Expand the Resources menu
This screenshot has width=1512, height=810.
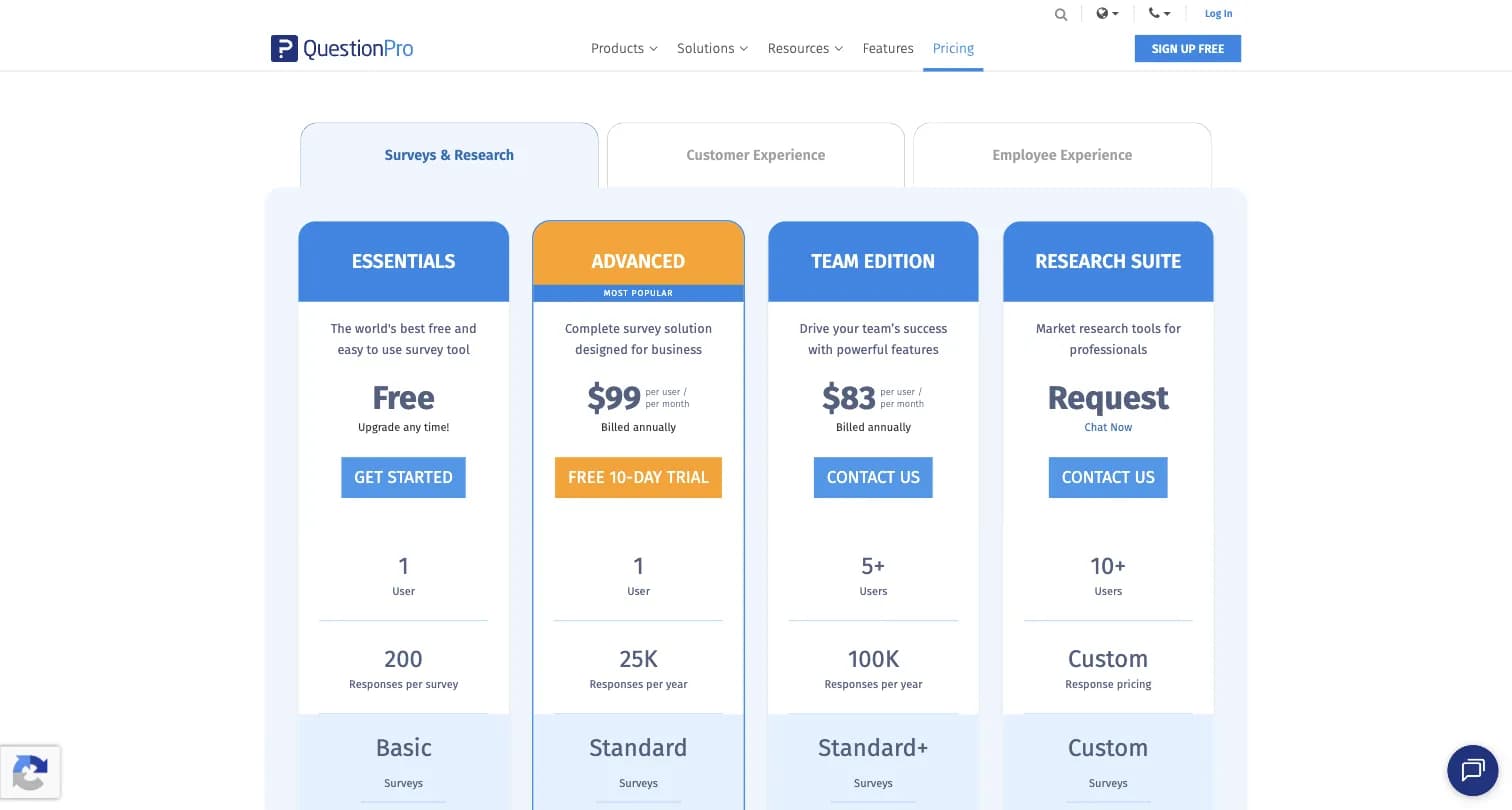(x=805, y=48)
